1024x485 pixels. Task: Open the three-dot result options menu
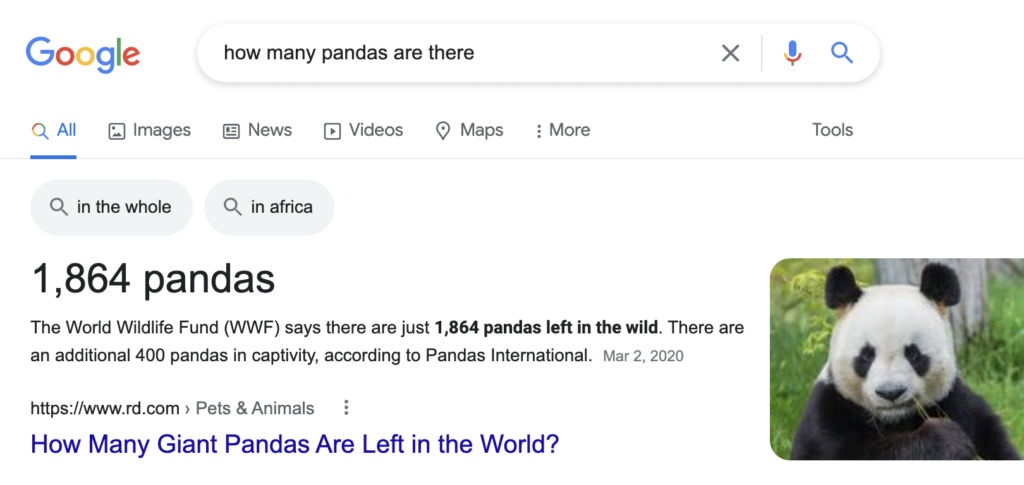click(347, 408)
